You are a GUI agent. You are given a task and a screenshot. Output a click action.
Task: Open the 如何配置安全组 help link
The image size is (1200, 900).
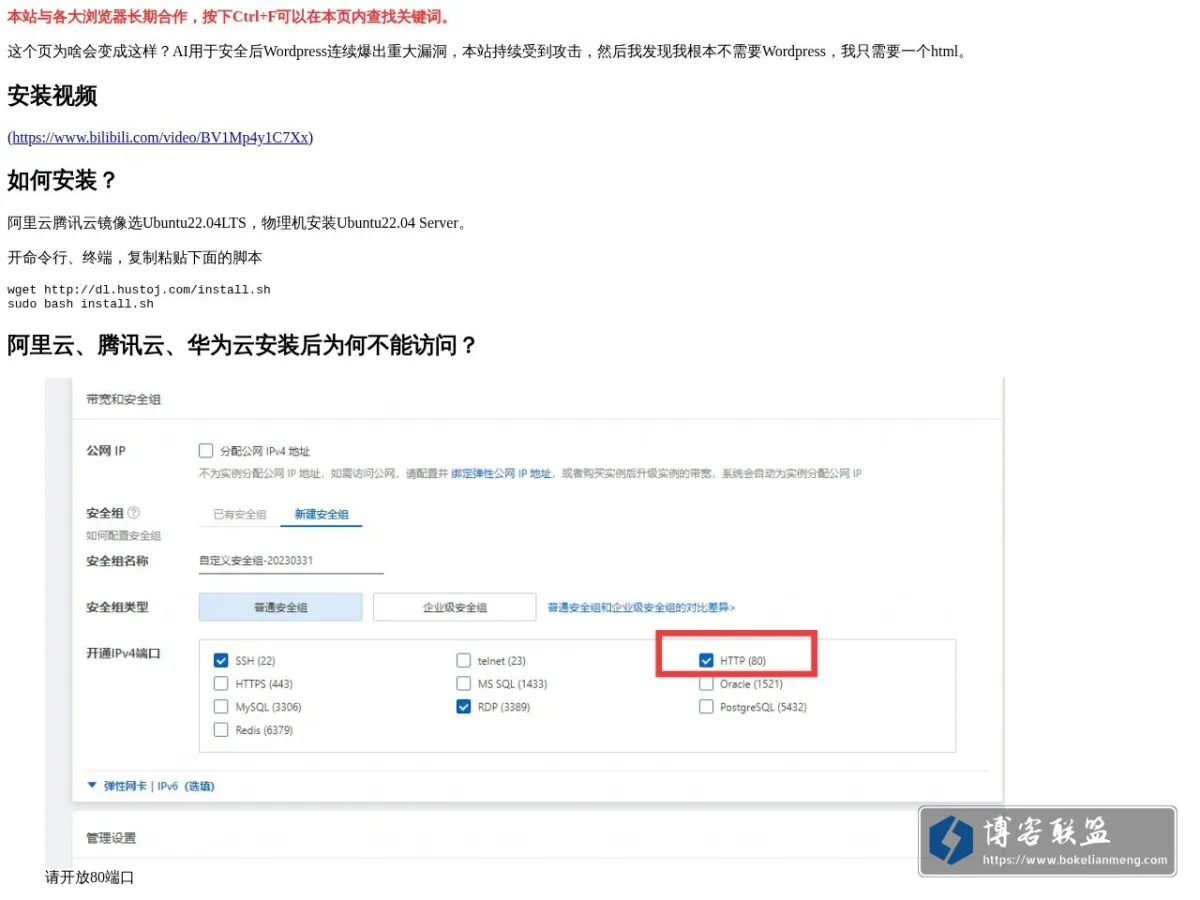coord(124,536)
